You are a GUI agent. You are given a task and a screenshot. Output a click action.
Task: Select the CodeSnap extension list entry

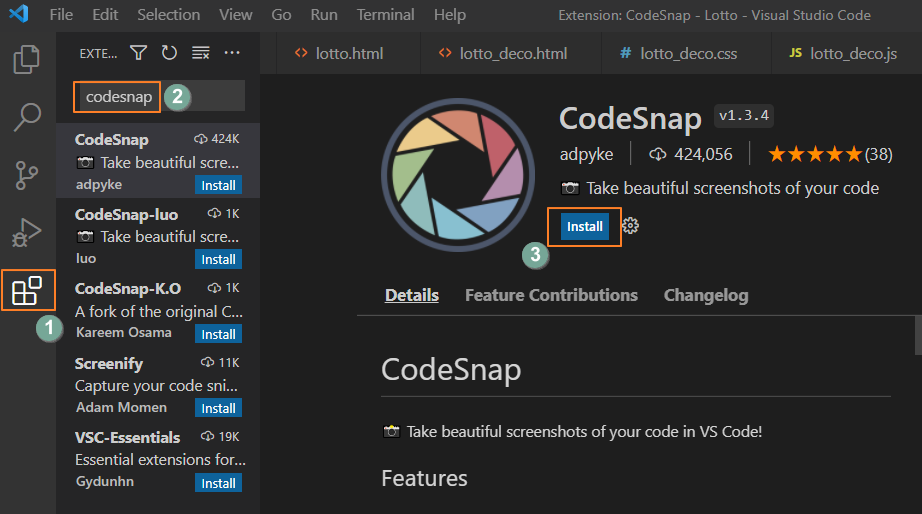tap(158, 161)
